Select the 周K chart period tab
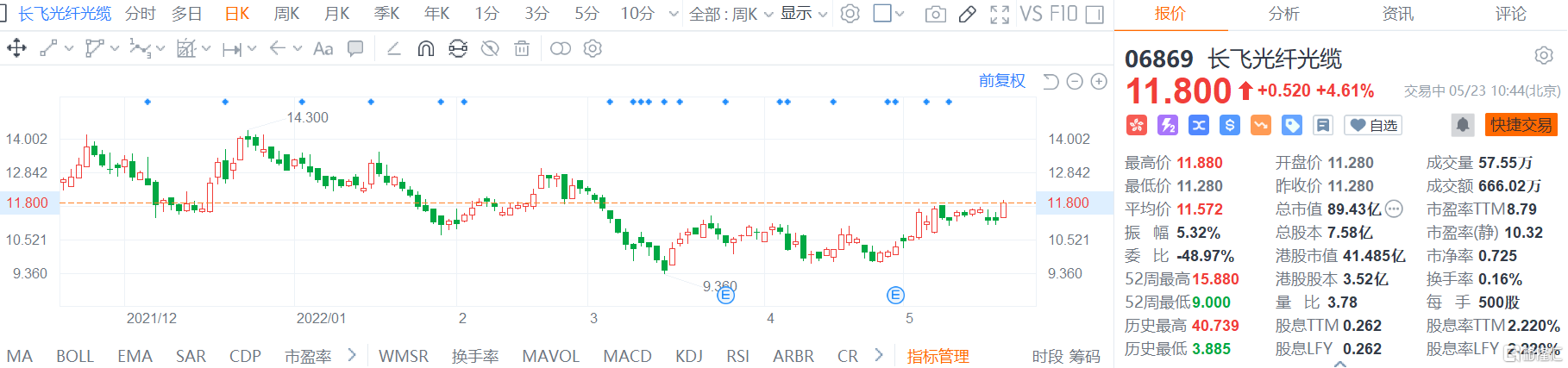The image size is (1568, 368). coord(286,14)
